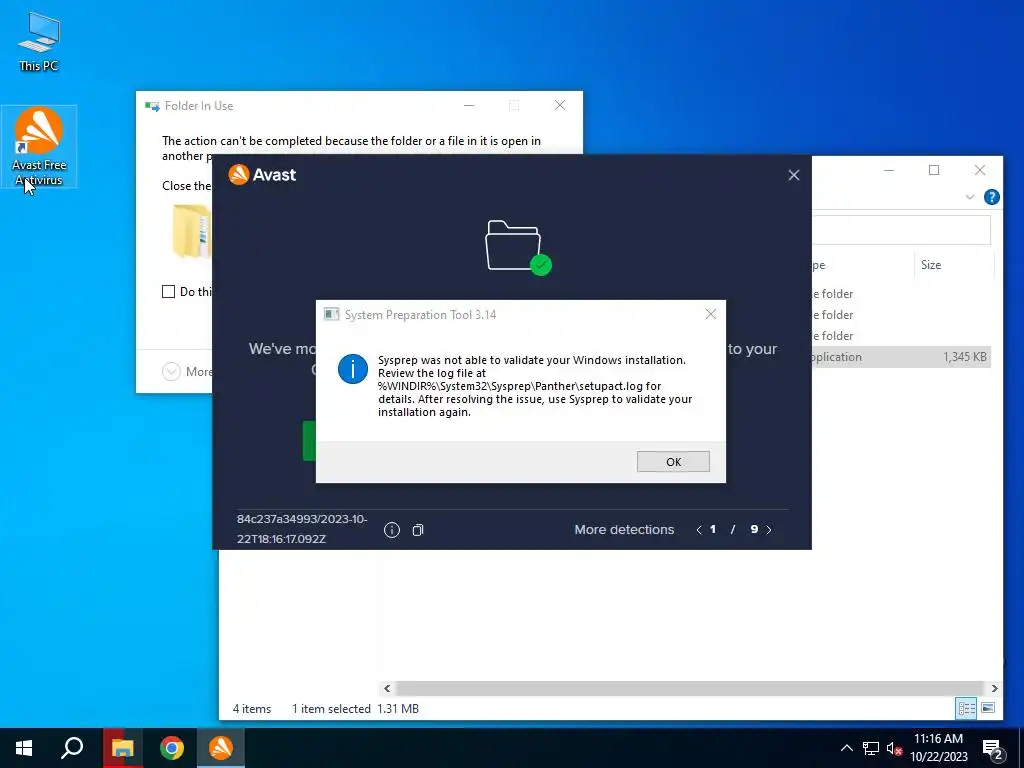Switch File Explorer to details view
The image size is (1024, 768).
coord(967,709)
